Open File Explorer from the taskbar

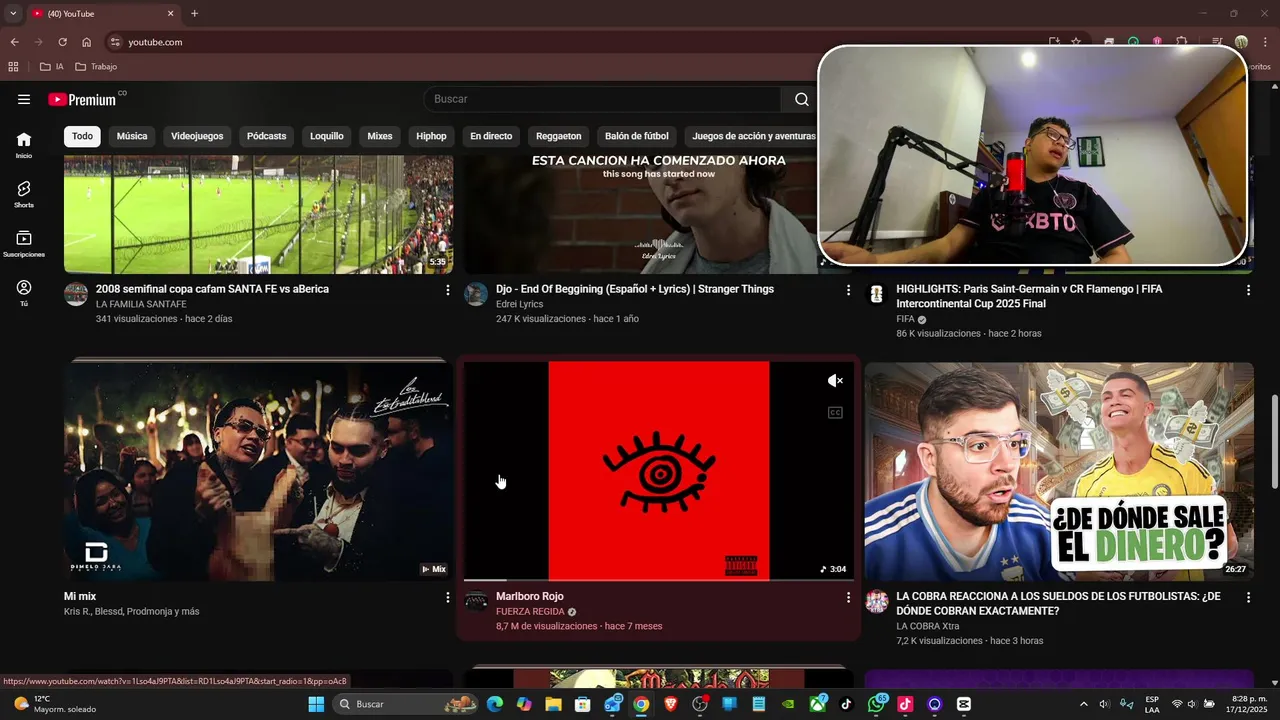(553, 704)
